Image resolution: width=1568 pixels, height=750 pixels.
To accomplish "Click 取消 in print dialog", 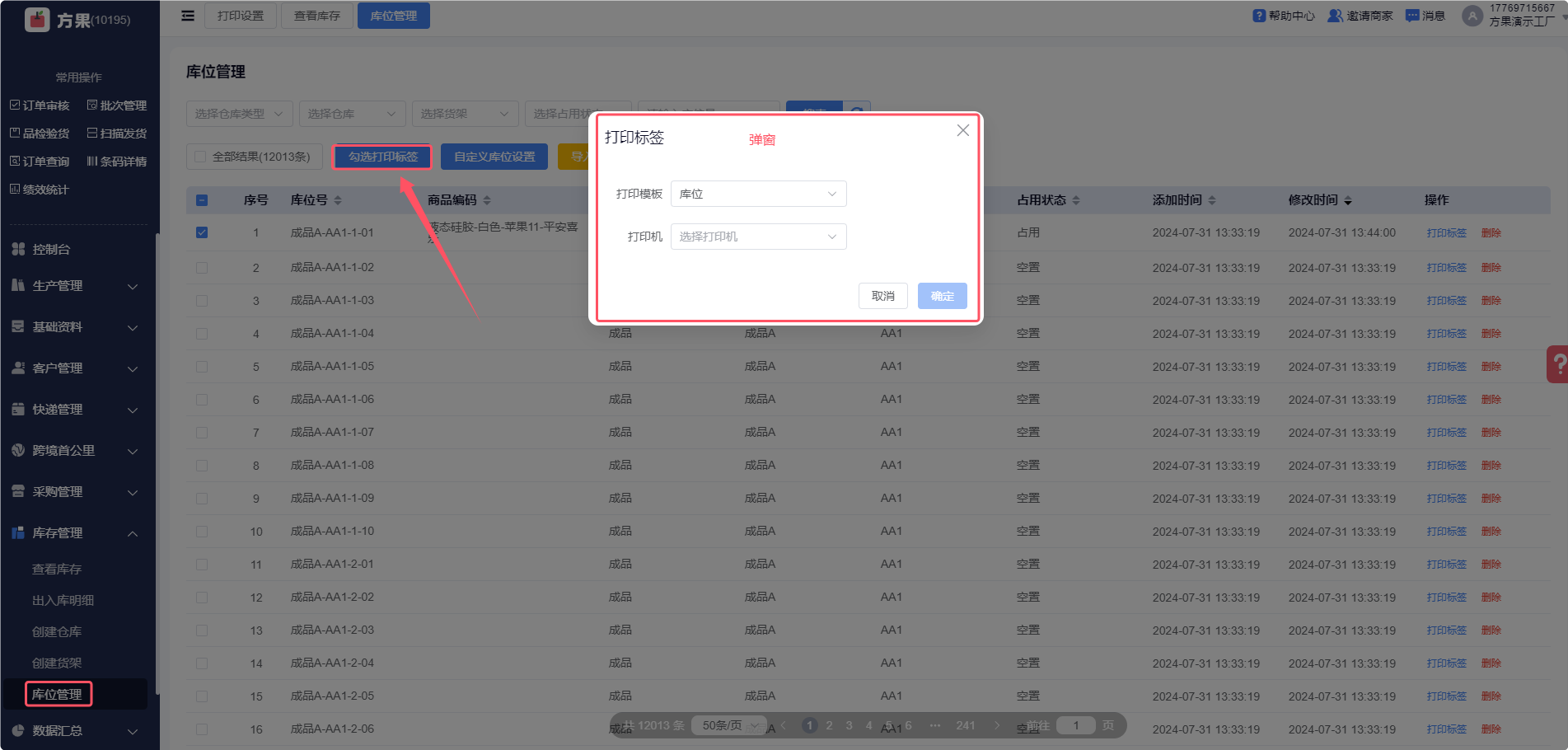I will (x=883, y=296).
